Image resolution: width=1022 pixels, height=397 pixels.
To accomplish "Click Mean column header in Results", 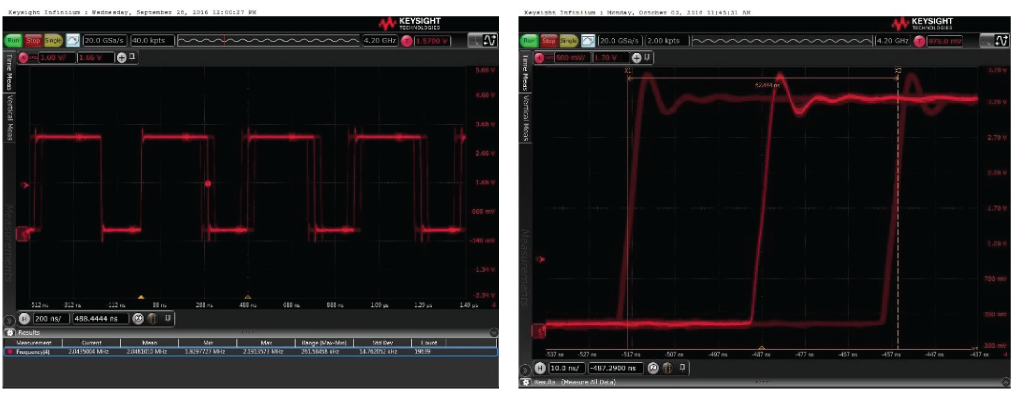I will 150,342.
